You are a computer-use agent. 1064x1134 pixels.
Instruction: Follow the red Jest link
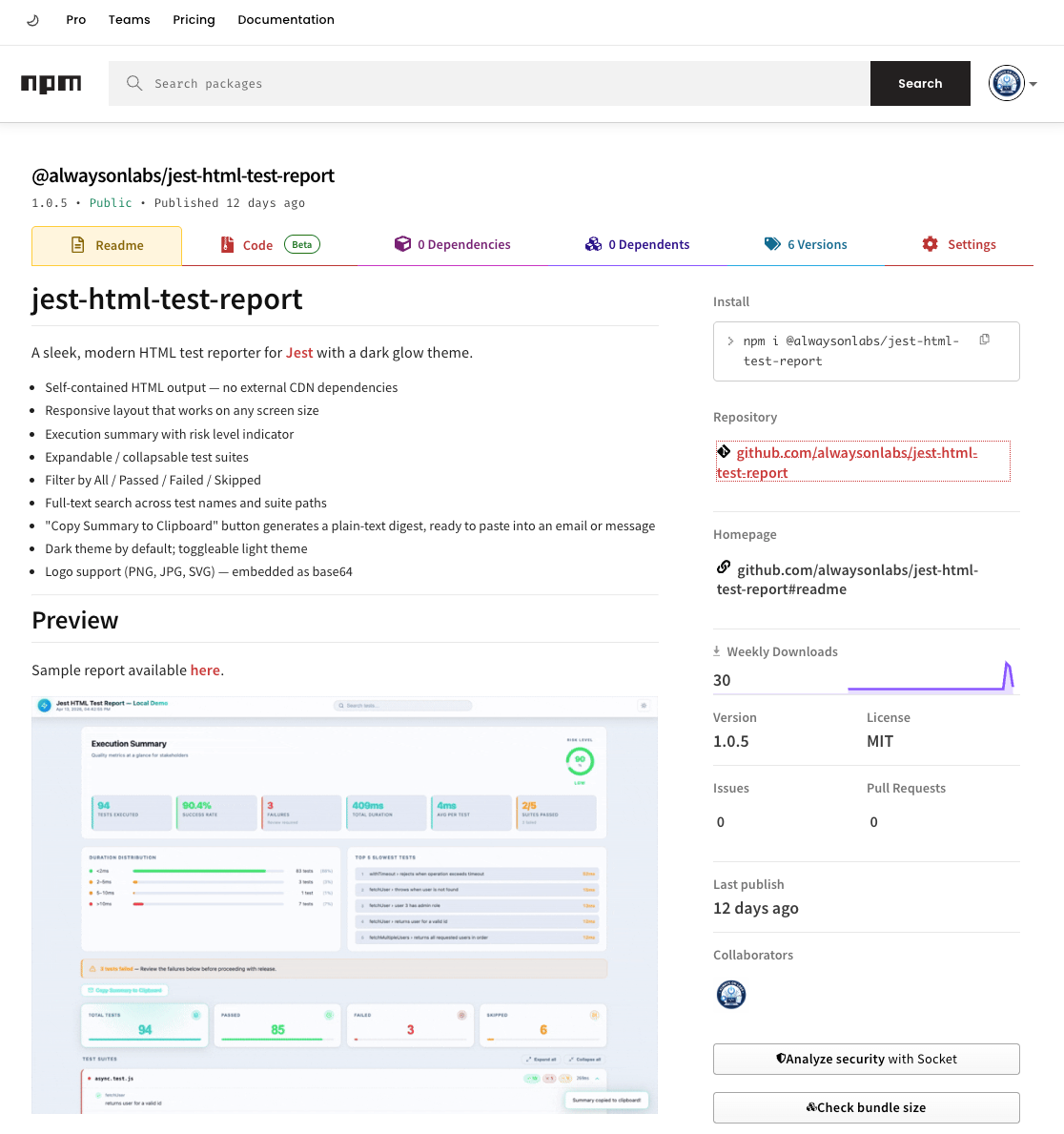299,353
